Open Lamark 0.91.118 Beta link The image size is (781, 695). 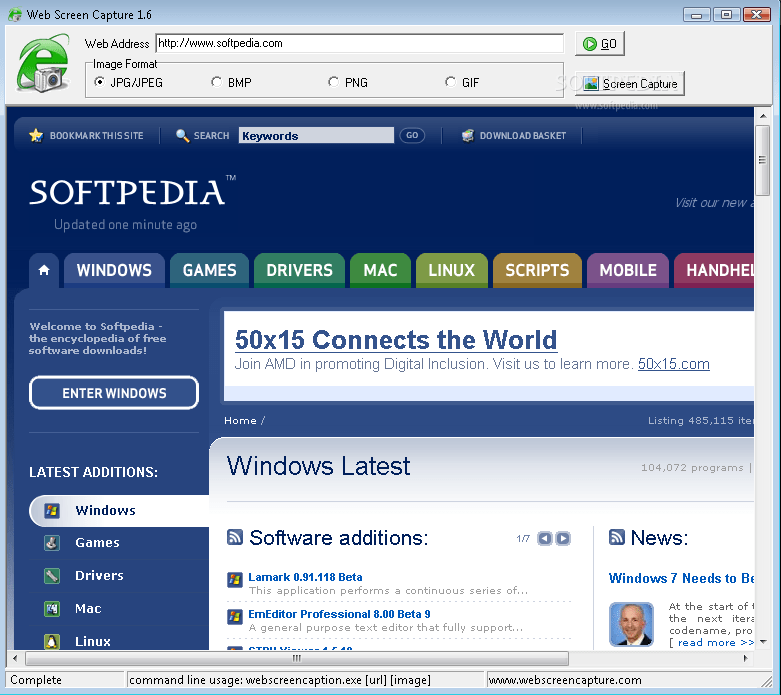305,577
